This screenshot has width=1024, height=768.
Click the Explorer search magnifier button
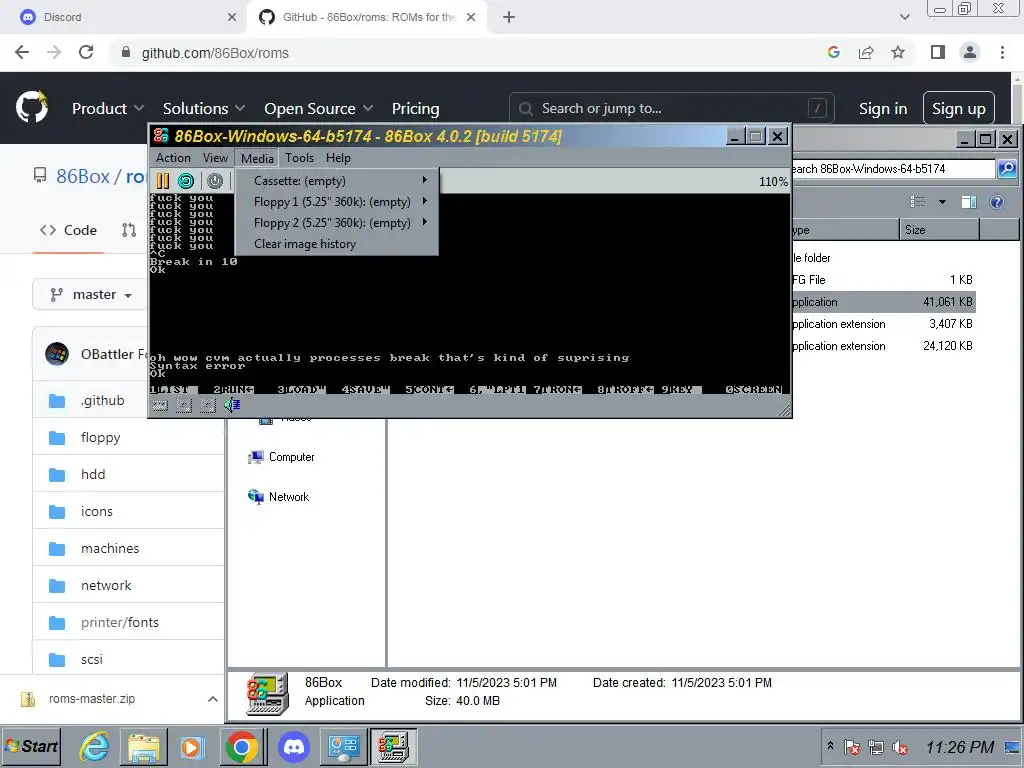click(1007, 168)
